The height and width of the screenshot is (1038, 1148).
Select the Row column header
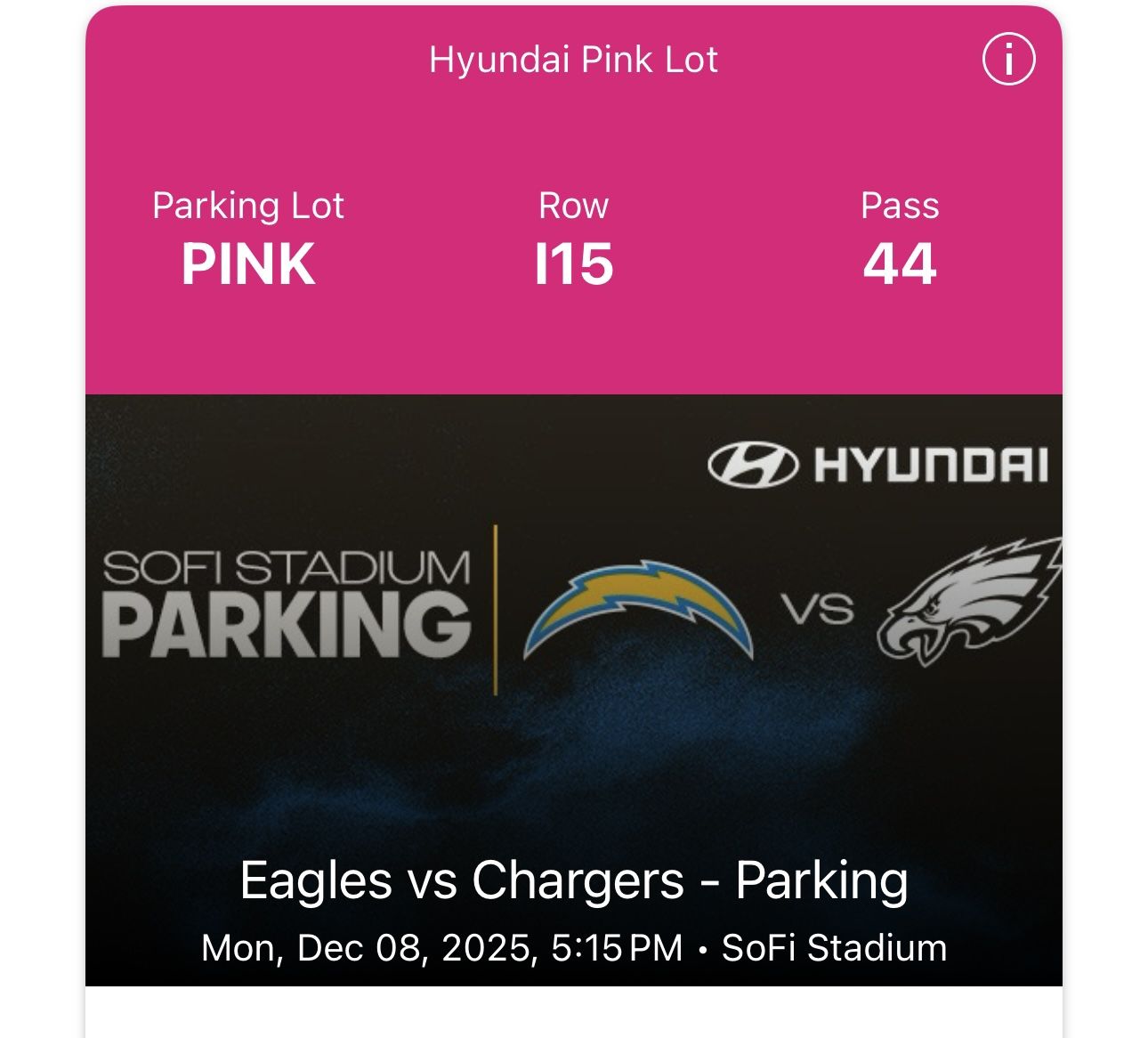coord(574,206)
